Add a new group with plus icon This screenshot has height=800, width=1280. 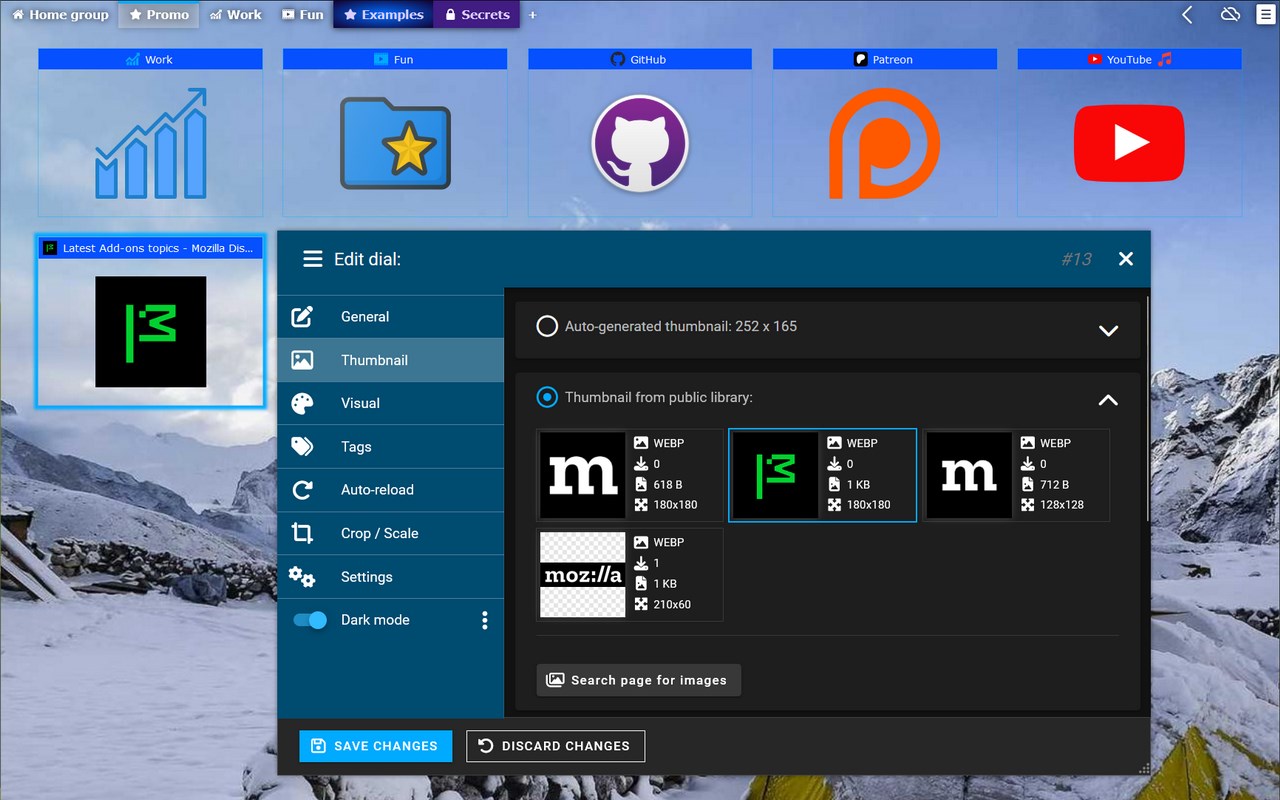[x=532, y=15]
